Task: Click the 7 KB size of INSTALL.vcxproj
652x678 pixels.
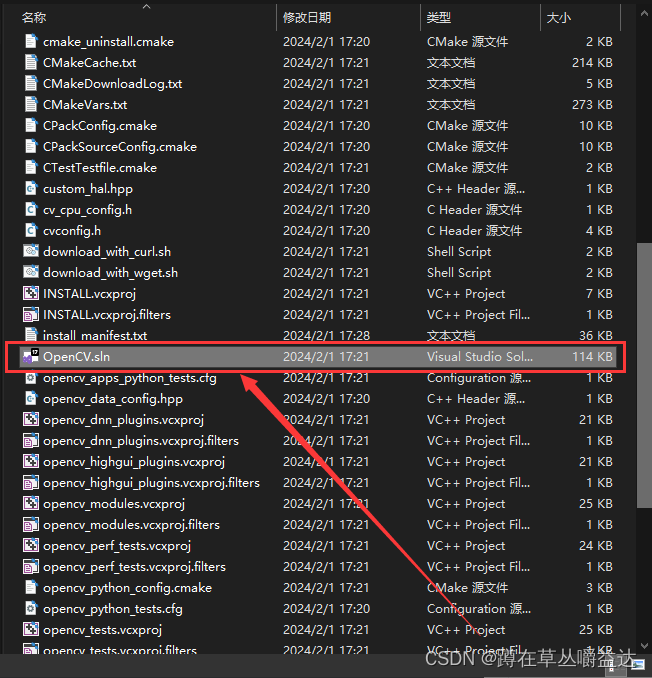Action: [x=599, y=294]
